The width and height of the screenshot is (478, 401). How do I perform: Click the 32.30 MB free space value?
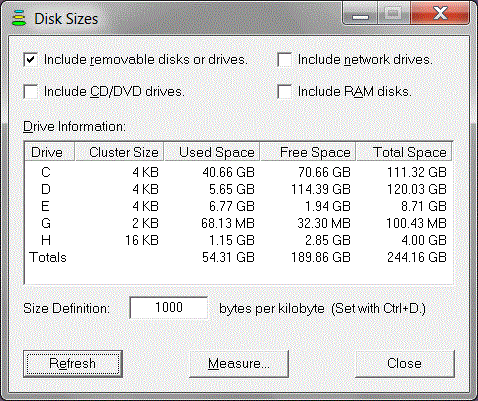click(324, 223)
